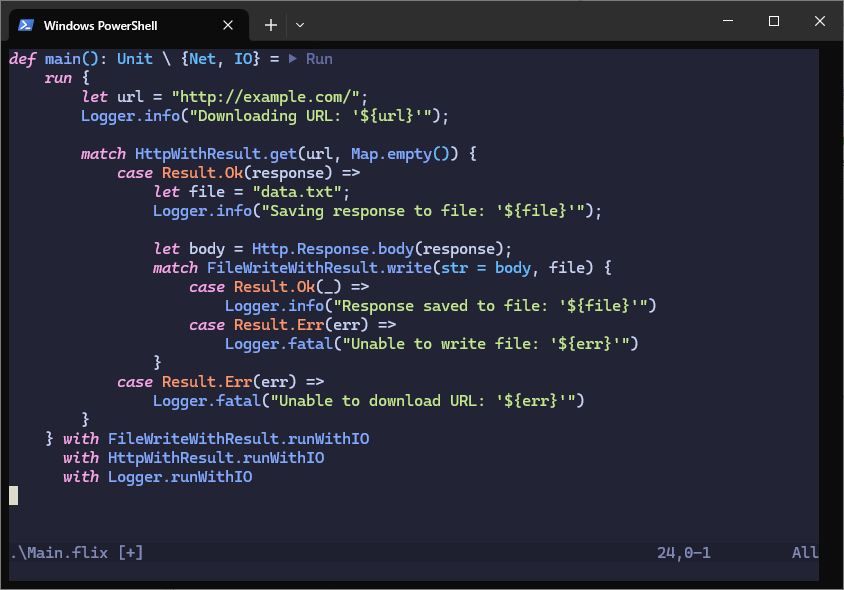Click the 'str' named argument
The image size is (844, 590).
pyautogui.click(x=454, y=268)
